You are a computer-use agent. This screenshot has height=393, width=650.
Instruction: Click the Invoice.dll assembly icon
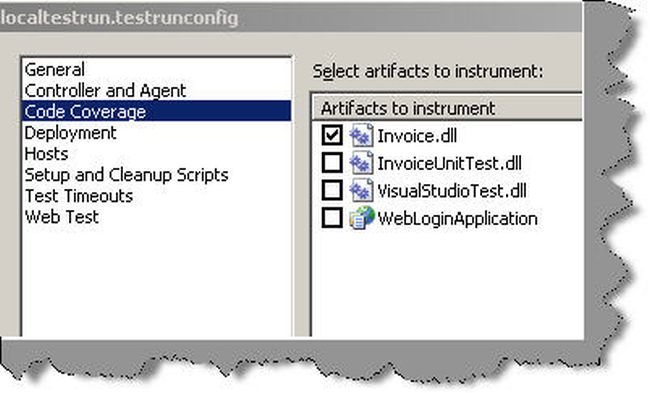[x=361, y=135]
